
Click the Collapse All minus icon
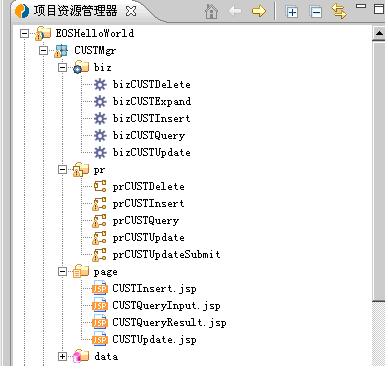click(x=316, y=12)
